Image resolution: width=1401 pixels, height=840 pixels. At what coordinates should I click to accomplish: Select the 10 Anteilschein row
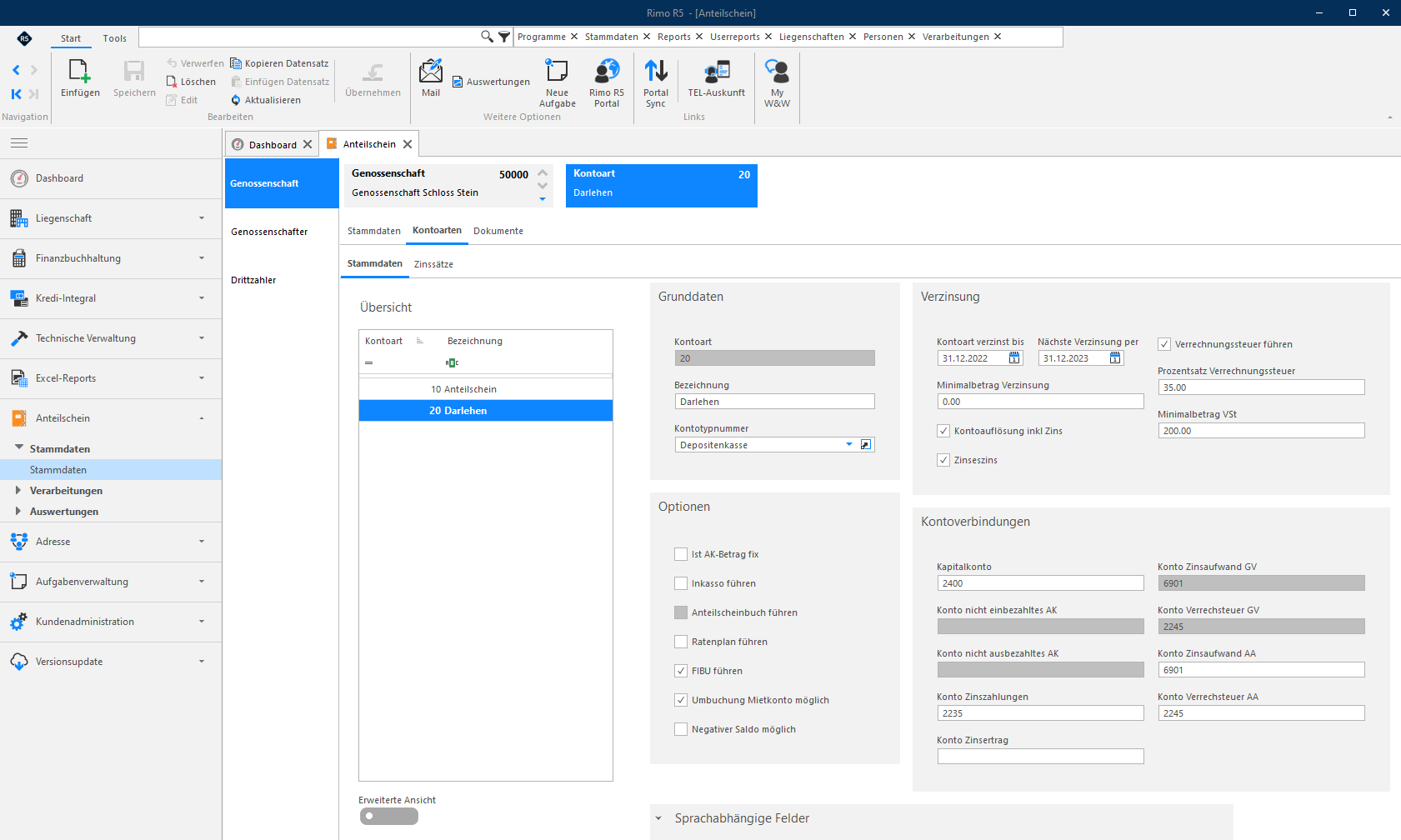coord(486,389)
